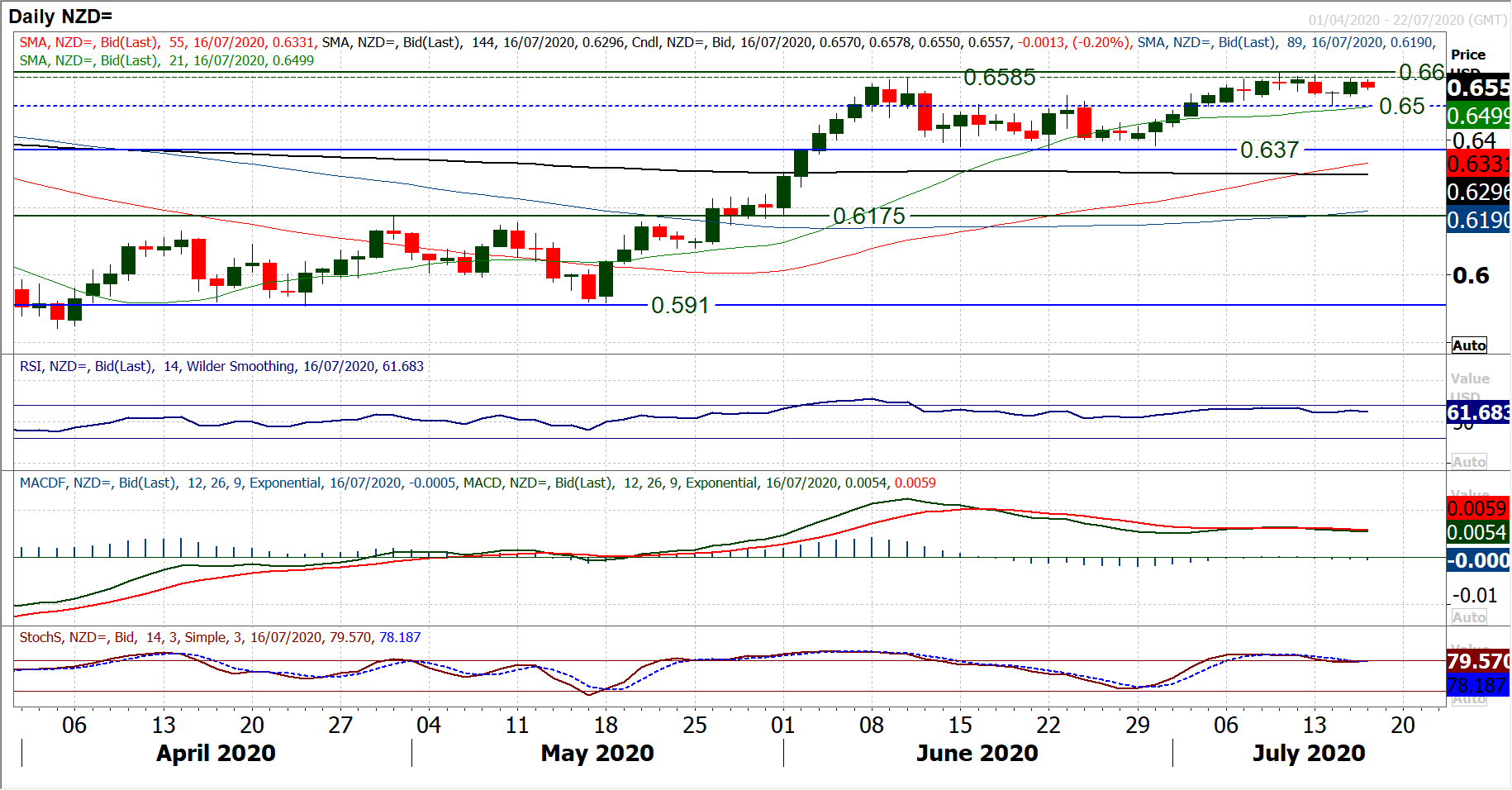Click date 15 on the June time axis
1512x790 pixels.
point(960,726)
